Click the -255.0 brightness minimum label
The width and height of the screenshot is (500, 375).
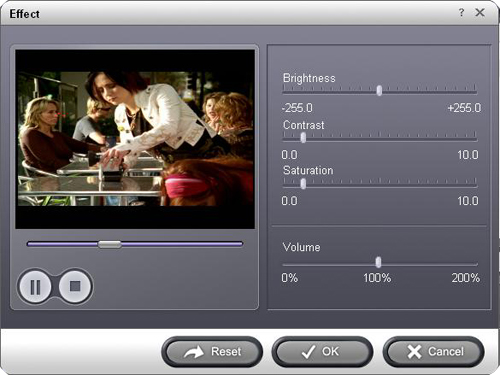[x=297, y=108]
